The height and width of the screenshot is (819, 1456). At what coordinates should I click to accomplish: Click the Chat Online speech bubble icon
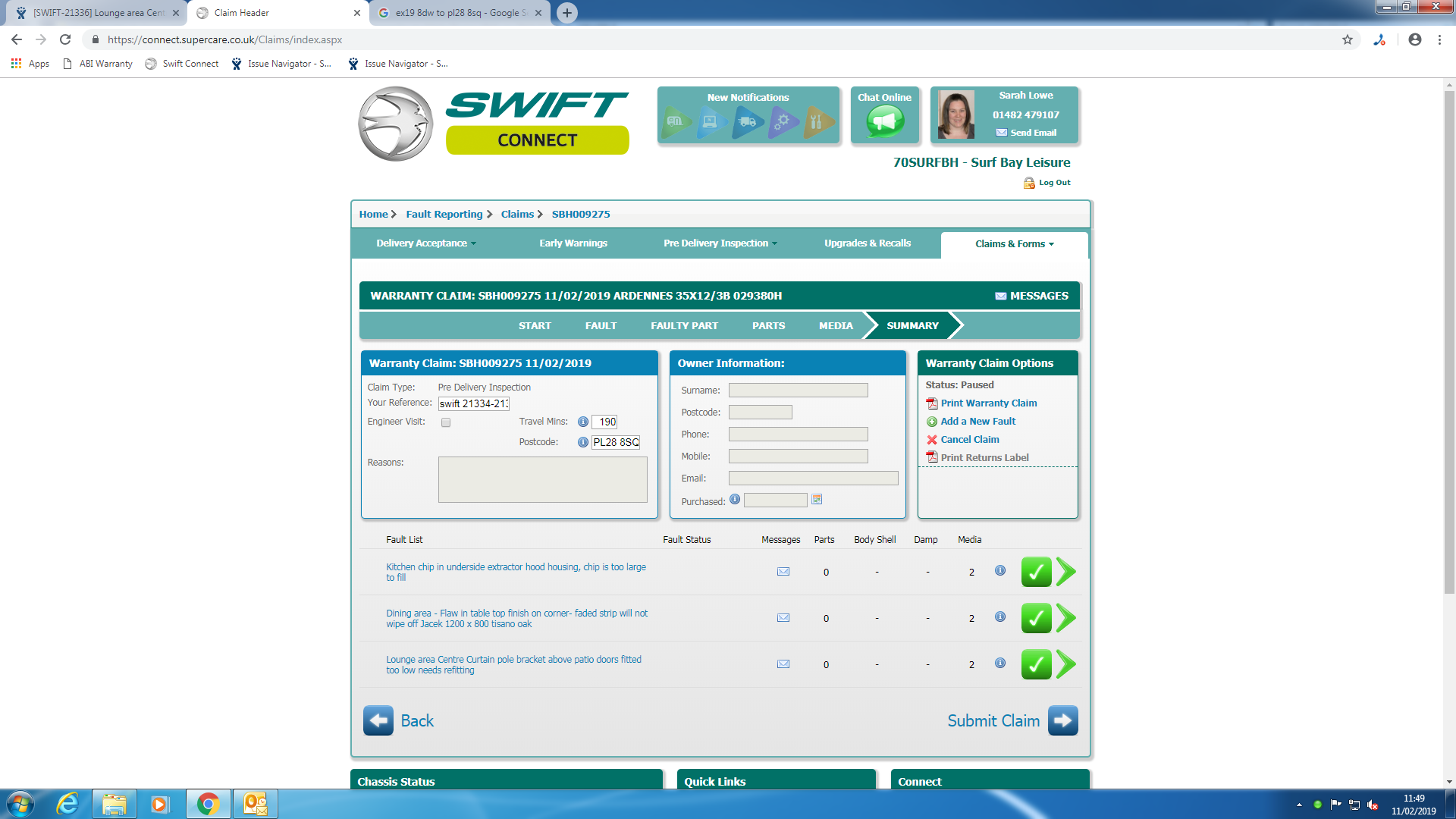tap(885, 121)
